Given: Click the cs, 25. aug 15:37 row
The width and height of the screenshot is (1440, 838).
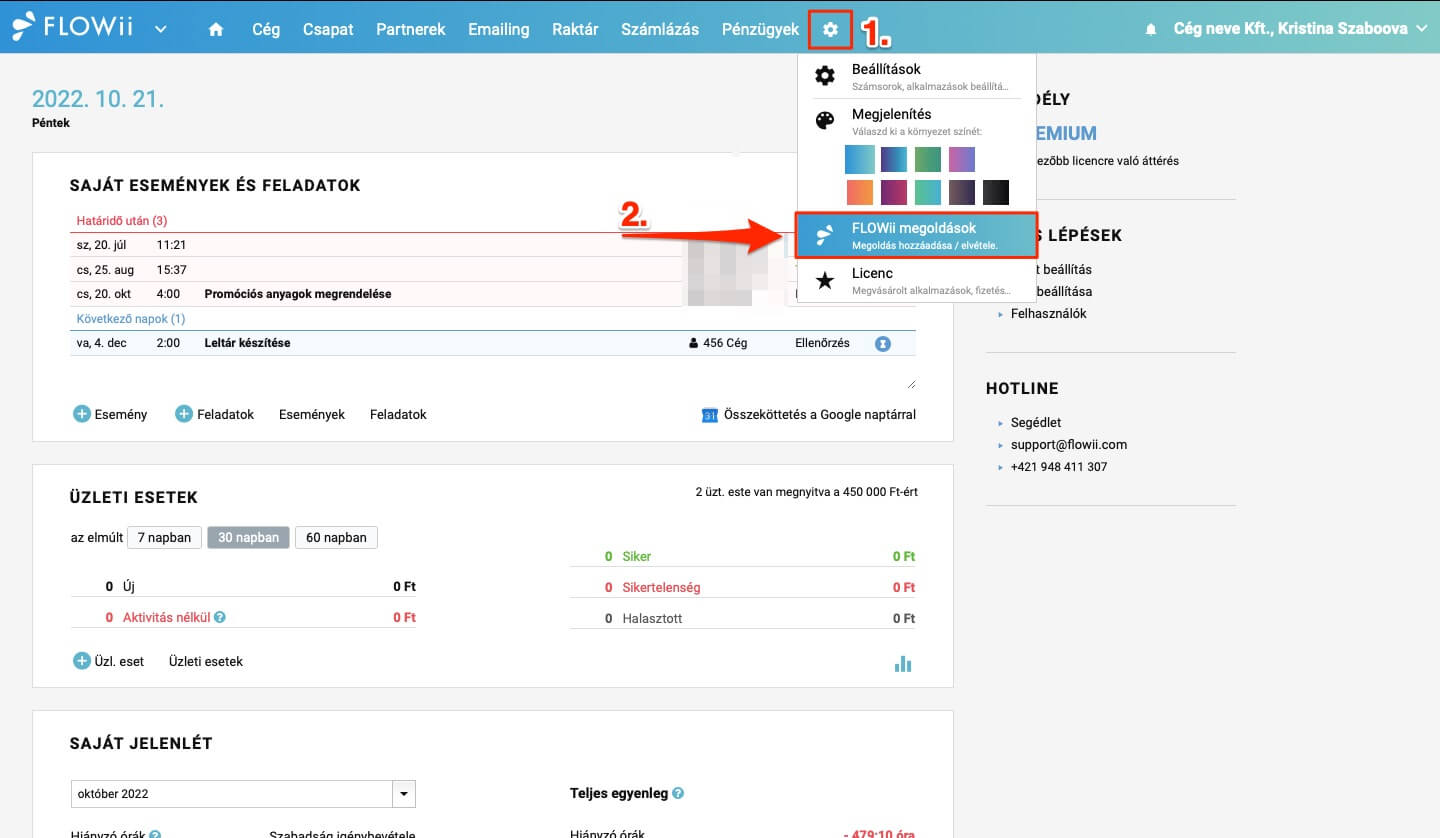Looking at the screenshot, I should (493, 270).
